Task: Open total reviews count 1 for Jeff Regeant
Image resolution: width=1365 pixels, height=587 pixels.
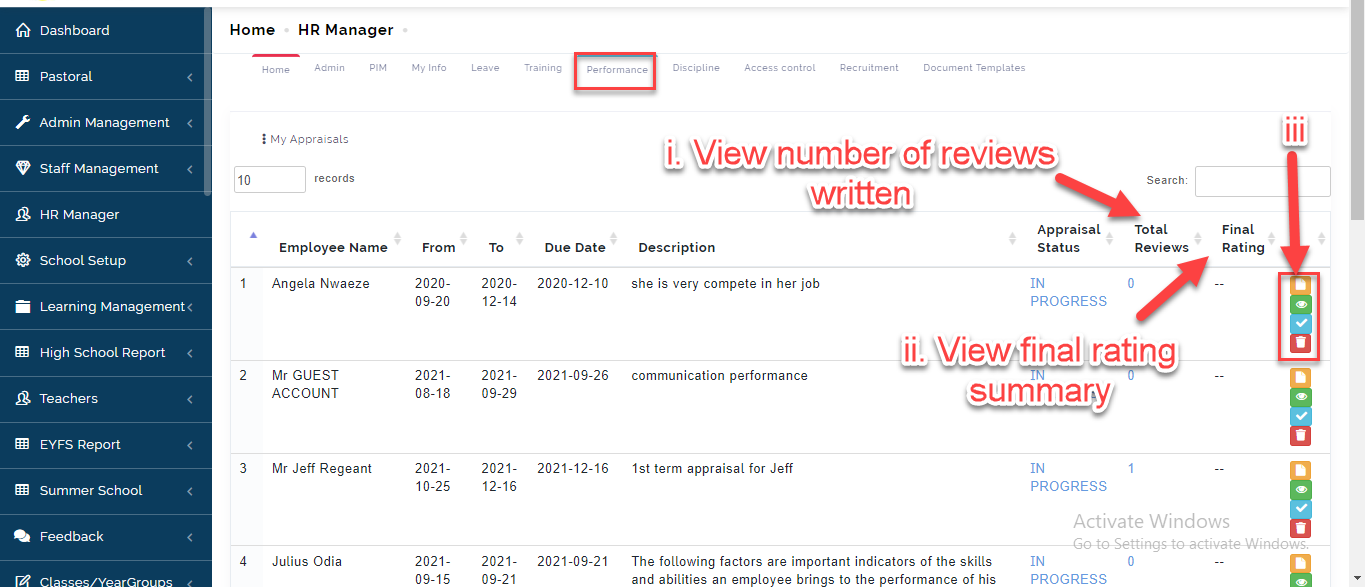Action: (x=1131, y=468)
